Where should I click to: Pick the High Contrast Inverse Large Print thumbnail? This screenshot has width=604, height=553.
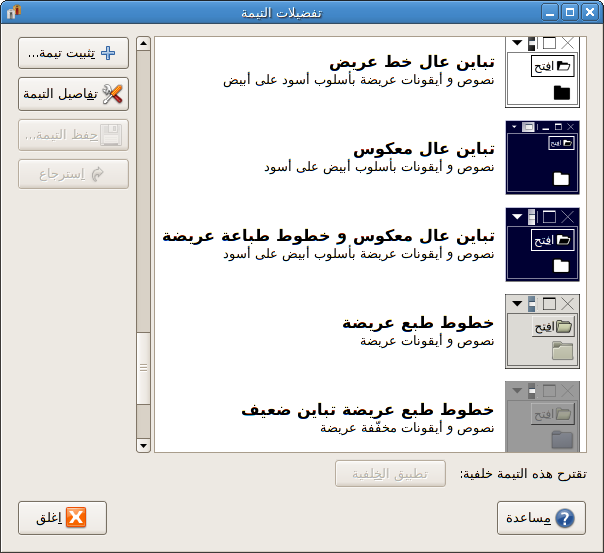pos(542,243)
